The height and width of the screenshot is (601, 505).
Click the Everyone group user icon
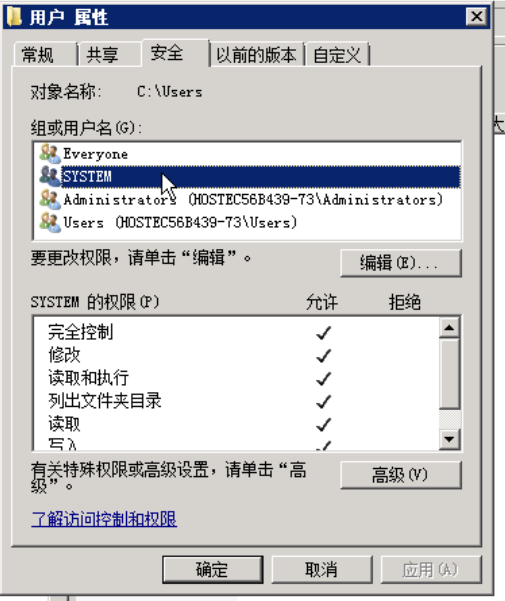click(x=50, y=153)
